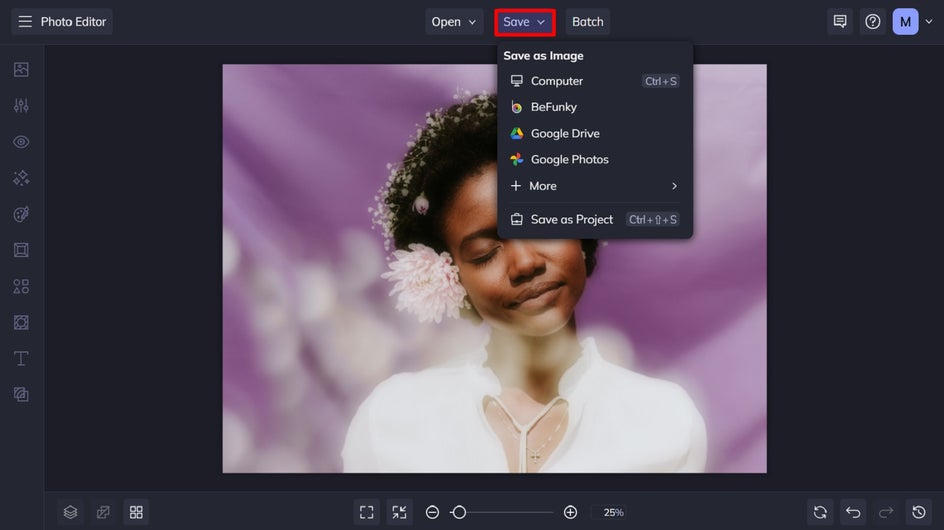
Task: Zoom out with the minus icon
Action: [432, 512]
